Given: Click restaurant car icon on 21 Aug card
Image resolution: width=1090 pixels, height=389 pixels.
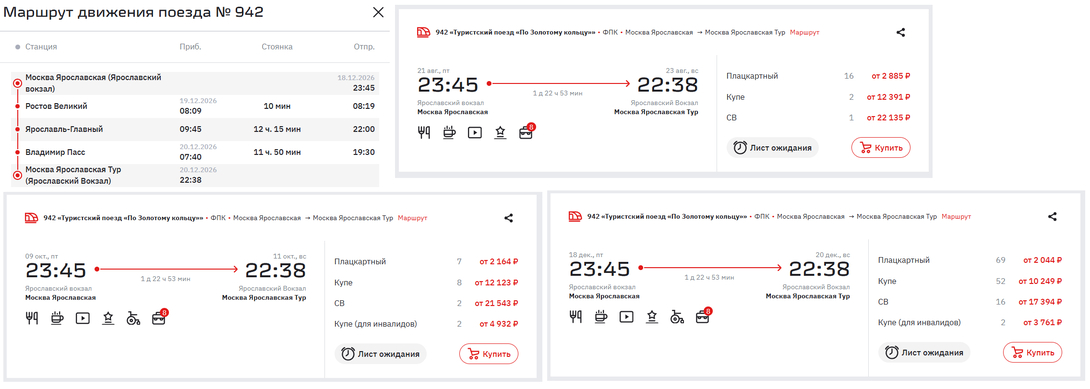Looking at the screenshot, I should tap(423, 132).
